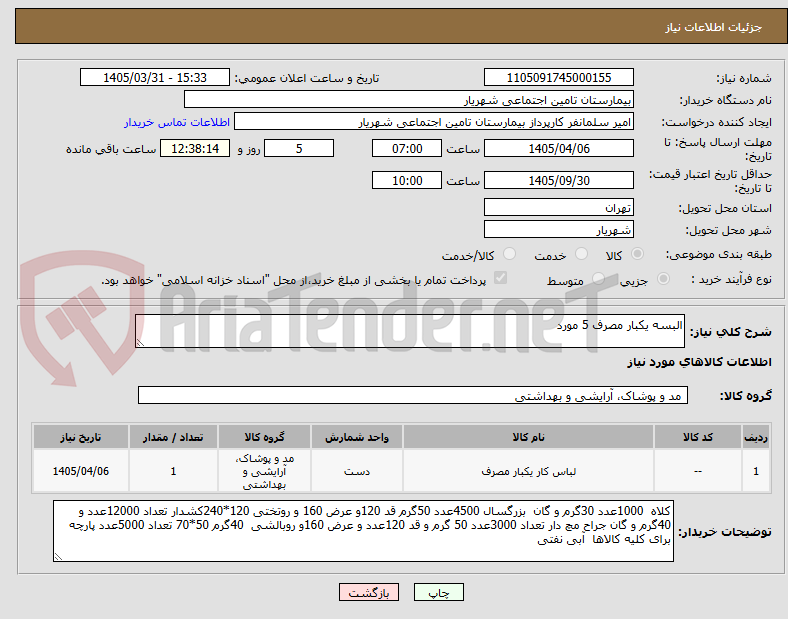This screenshot has height=619, width=788.
Task: Click the delivery province field تهران
Action: pyautogui.click(x=558, y=208)
